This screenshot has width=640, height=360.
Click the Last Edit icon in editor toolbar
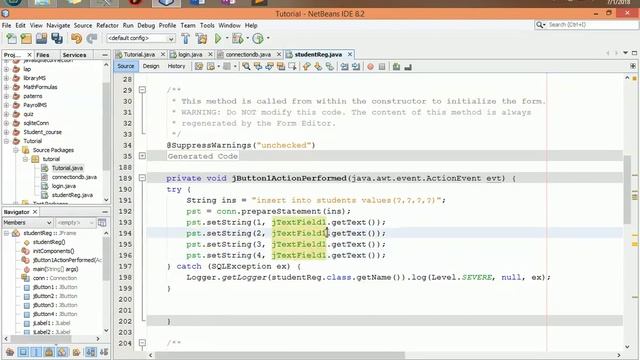point(199,67)
